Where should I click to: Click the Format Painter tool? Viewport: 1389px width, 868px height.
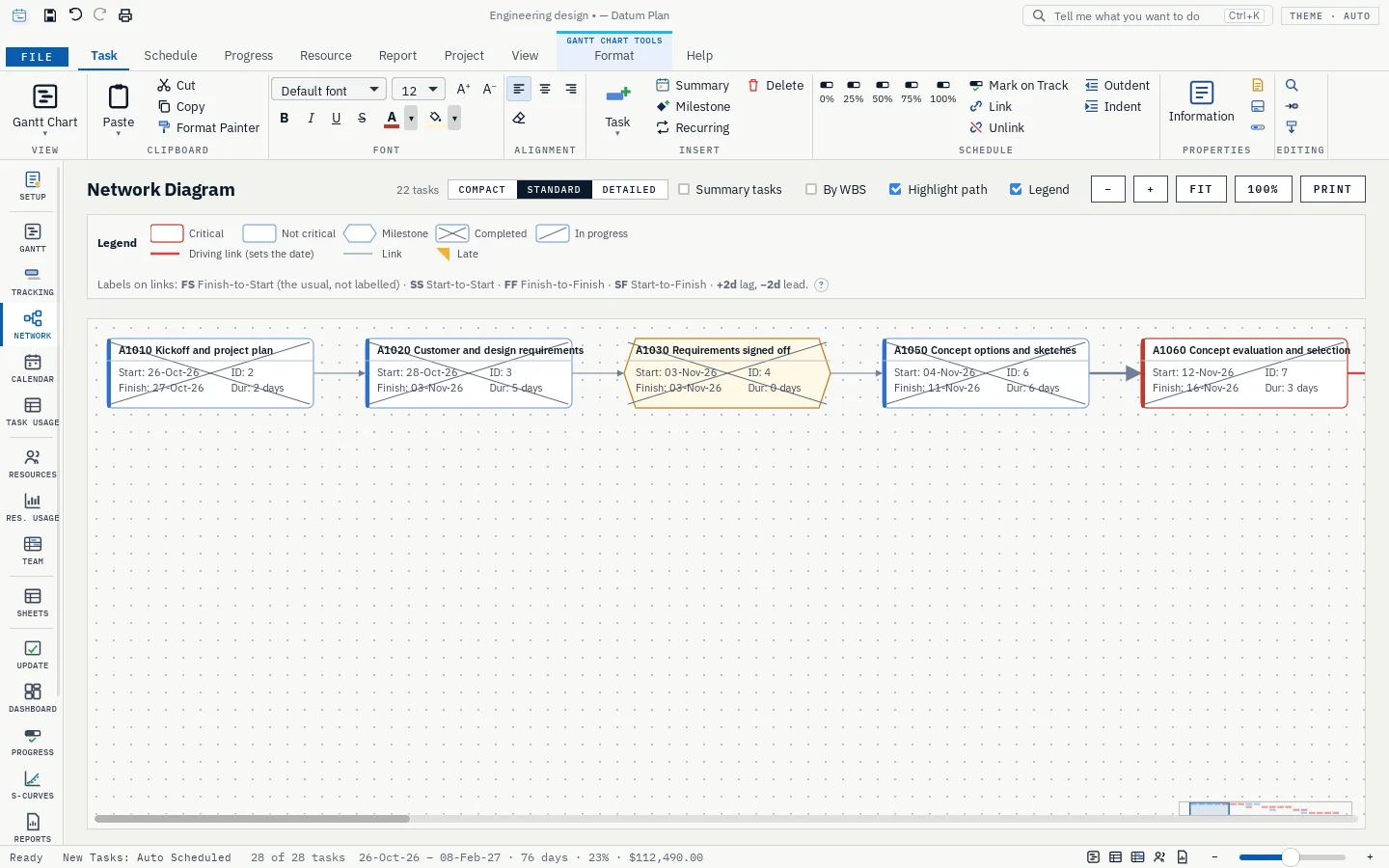point(208,127)
